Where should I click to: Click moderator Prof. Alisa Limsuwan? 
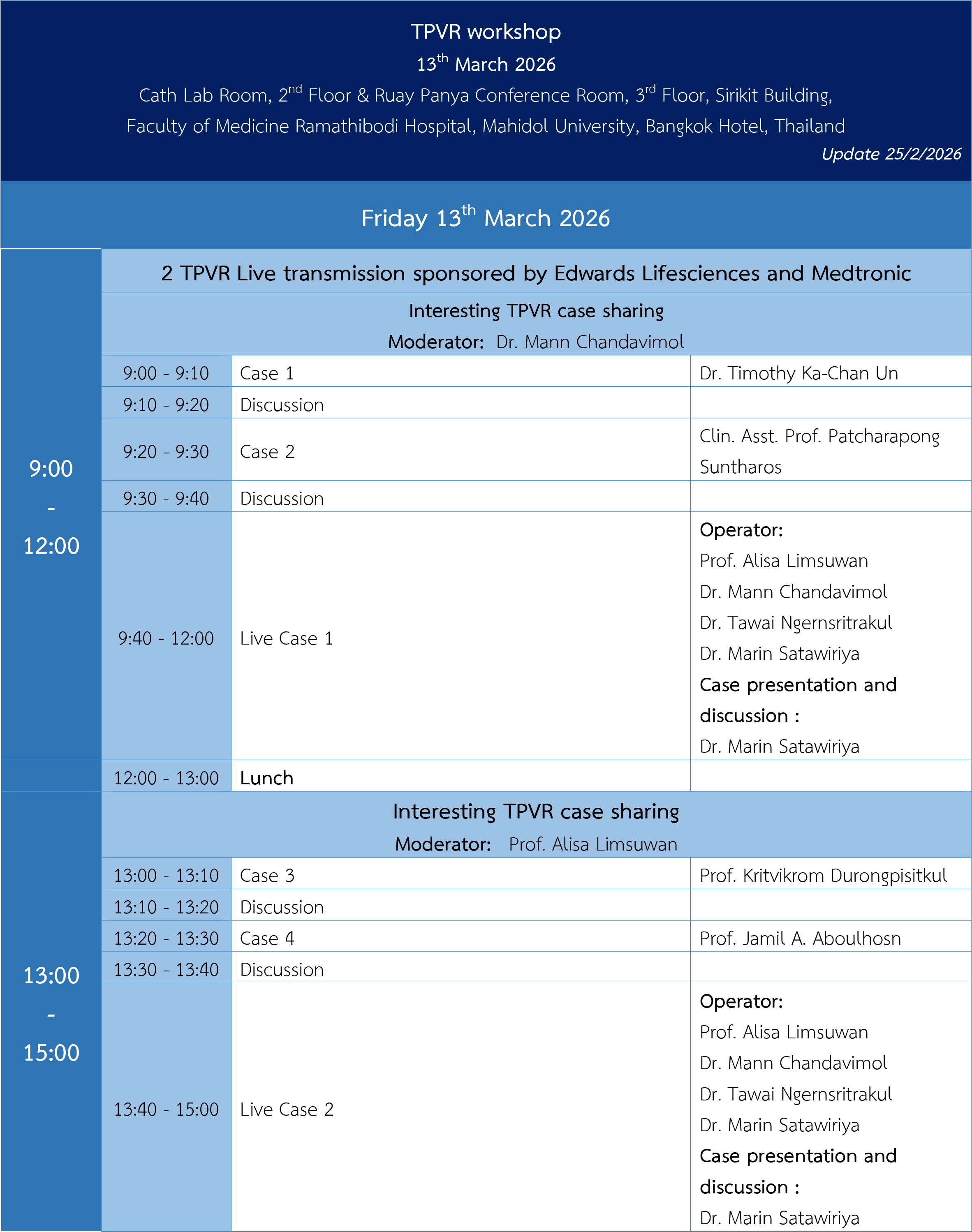(x=592, y=844)
